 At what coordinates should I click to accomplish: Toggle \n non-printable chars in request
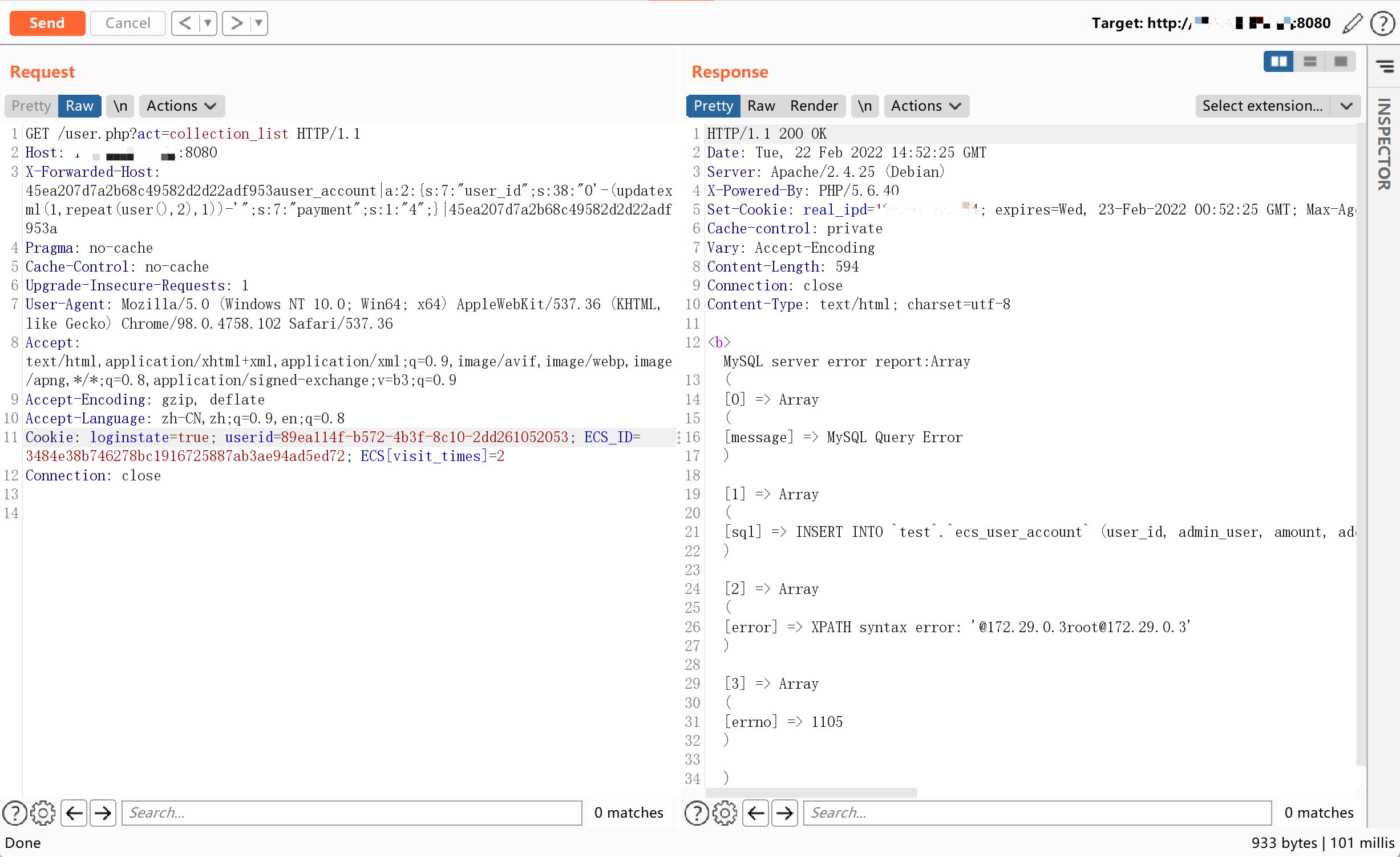[120, 106]
